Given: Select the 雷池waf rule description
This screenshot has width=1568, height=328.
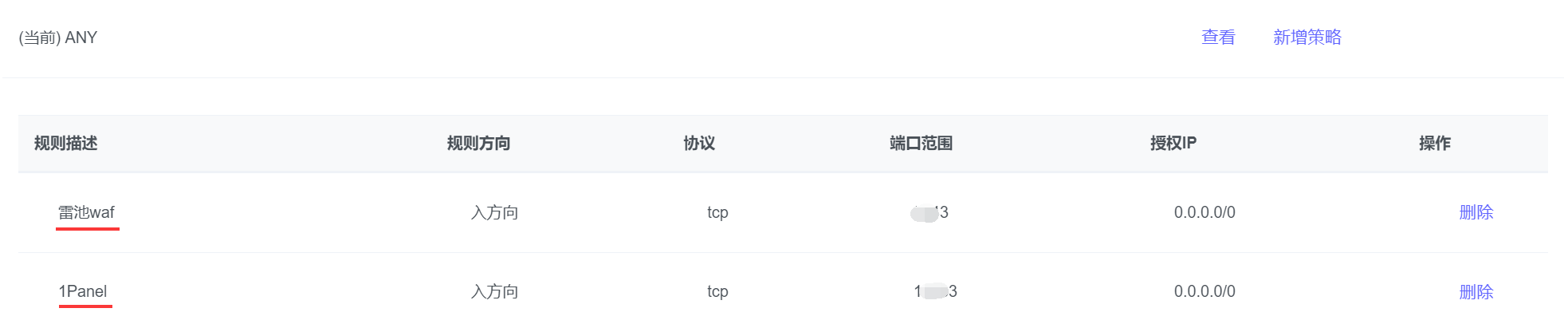Looking at the screenshot, I should coord(86,212).
